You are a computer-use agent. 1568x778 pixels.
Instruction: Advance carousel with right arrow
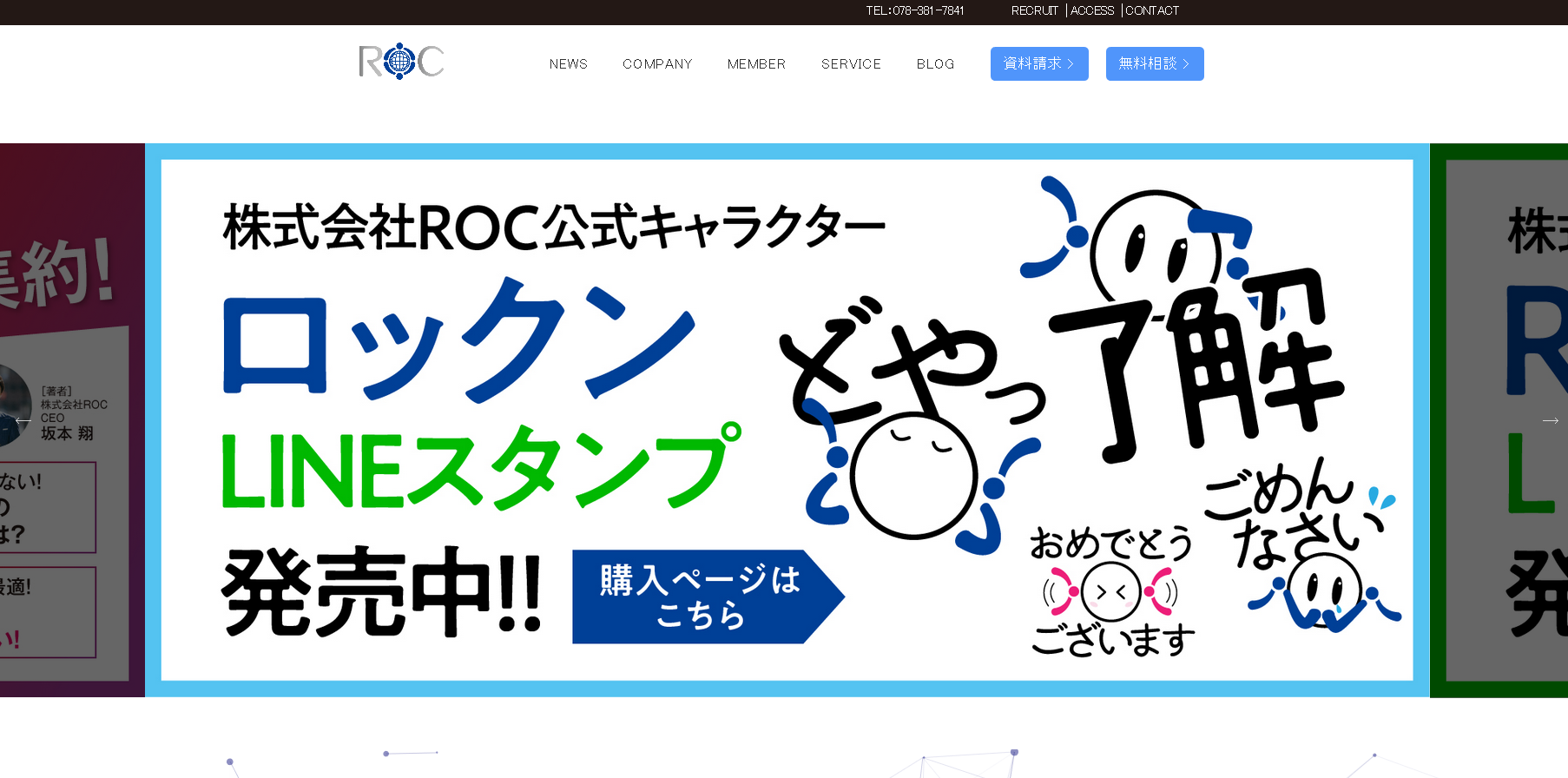tap(1550, 420)
